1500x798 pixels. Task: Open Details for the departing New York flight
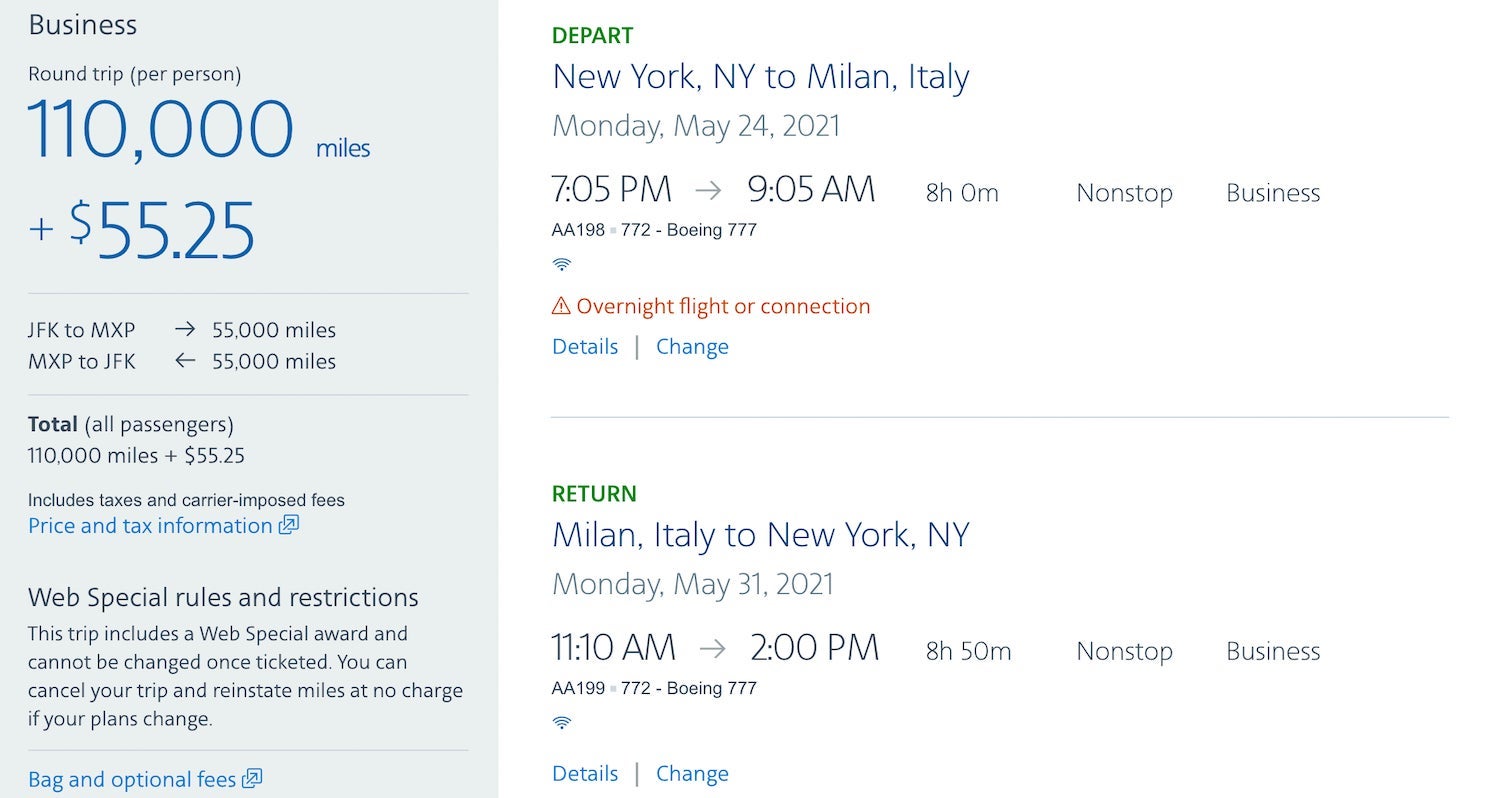point(585,346)
